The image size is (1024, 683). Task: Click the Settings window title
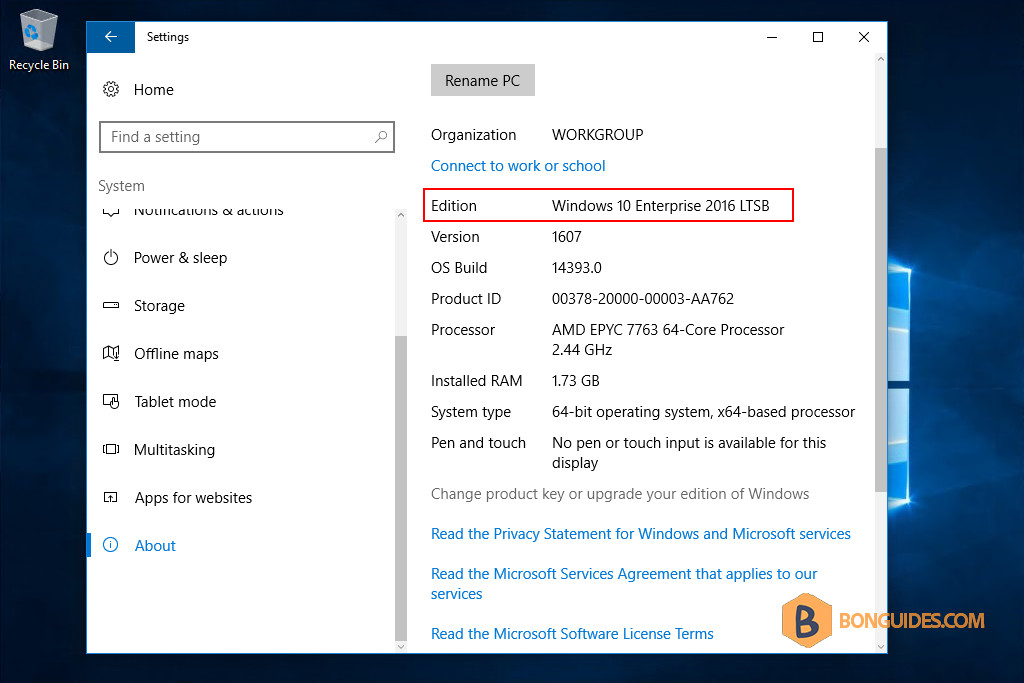[168, 37]
